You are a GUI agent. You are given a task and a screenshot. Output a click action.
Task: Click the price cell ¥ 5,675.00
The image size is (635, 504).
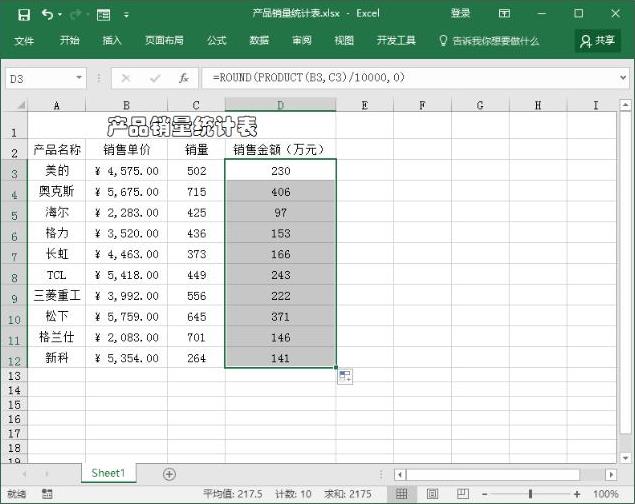(126, 191)
